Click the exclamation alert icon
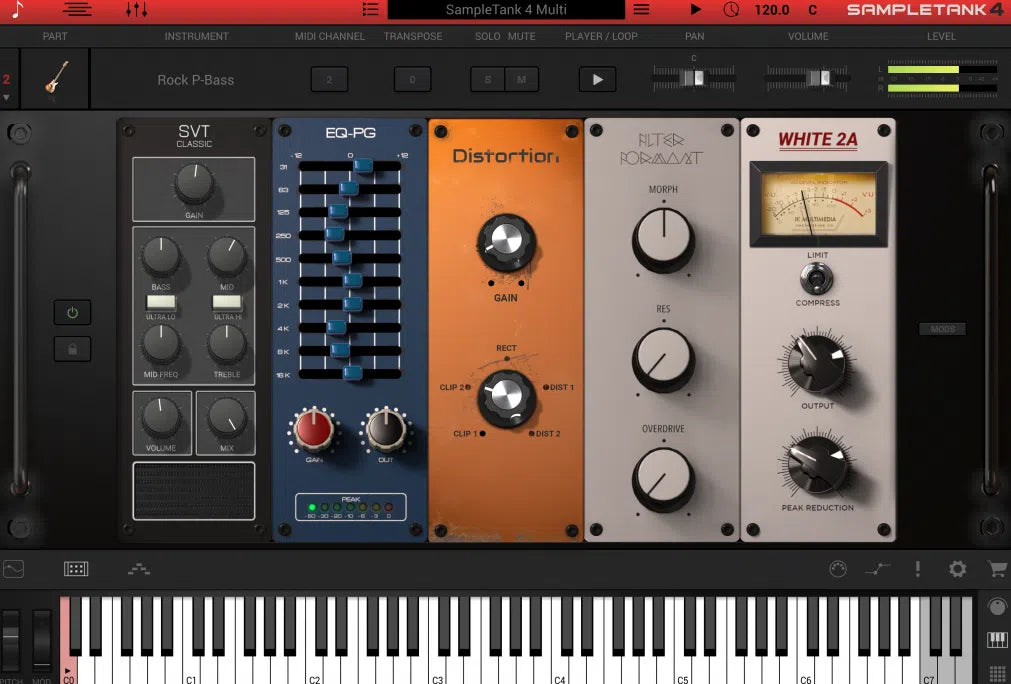The height and width of the screenshot is (684, 1011). [x=917, y=568]
